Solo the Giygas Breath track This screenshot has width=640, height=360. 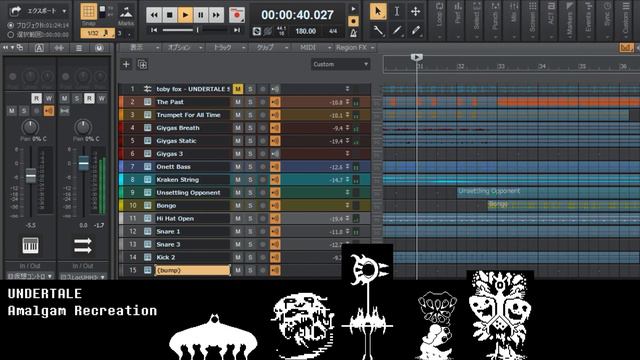pyautogui.click(x=250, y=128)
